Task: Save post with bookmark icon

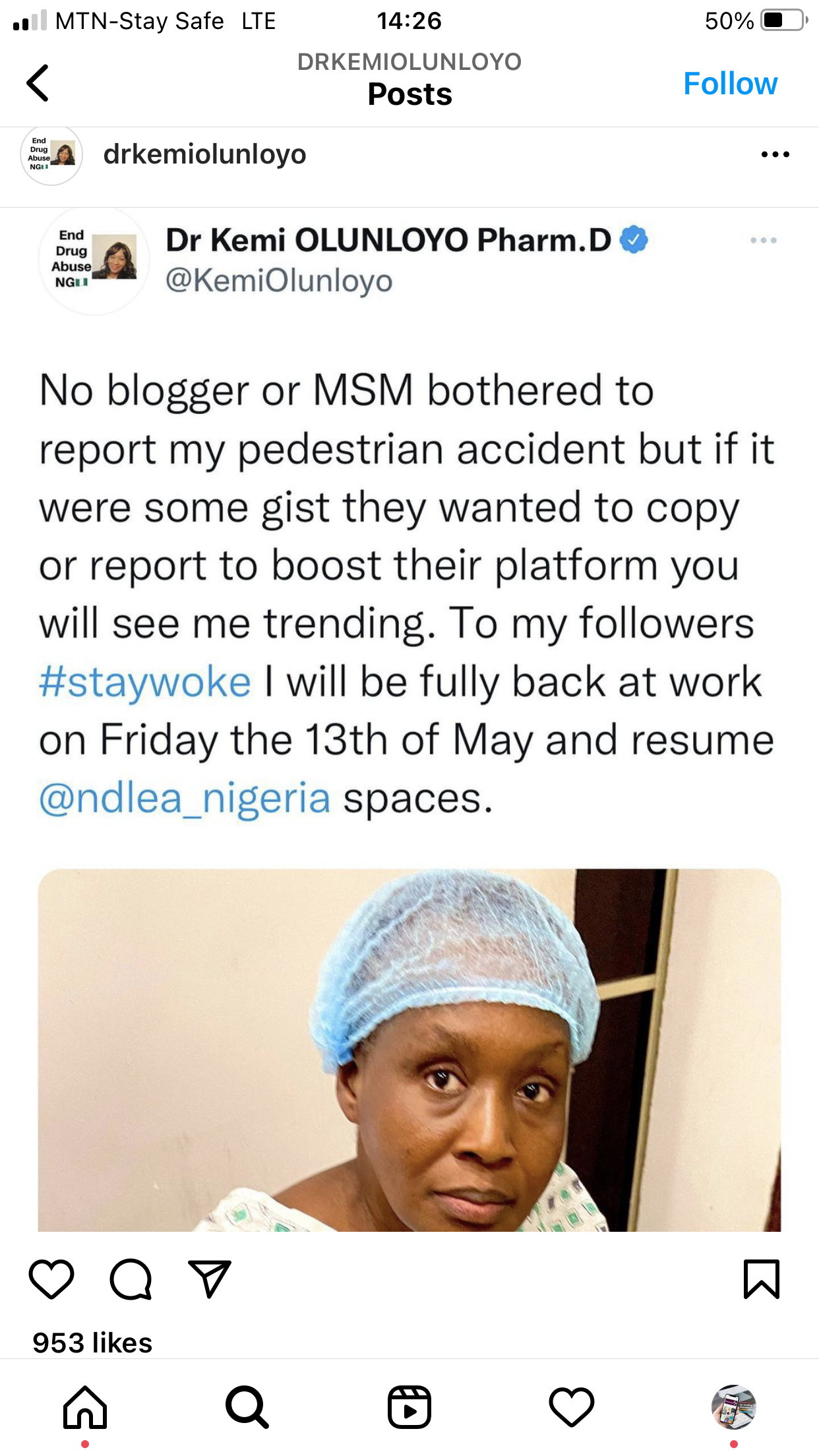Action: [x=762, y=1279]
